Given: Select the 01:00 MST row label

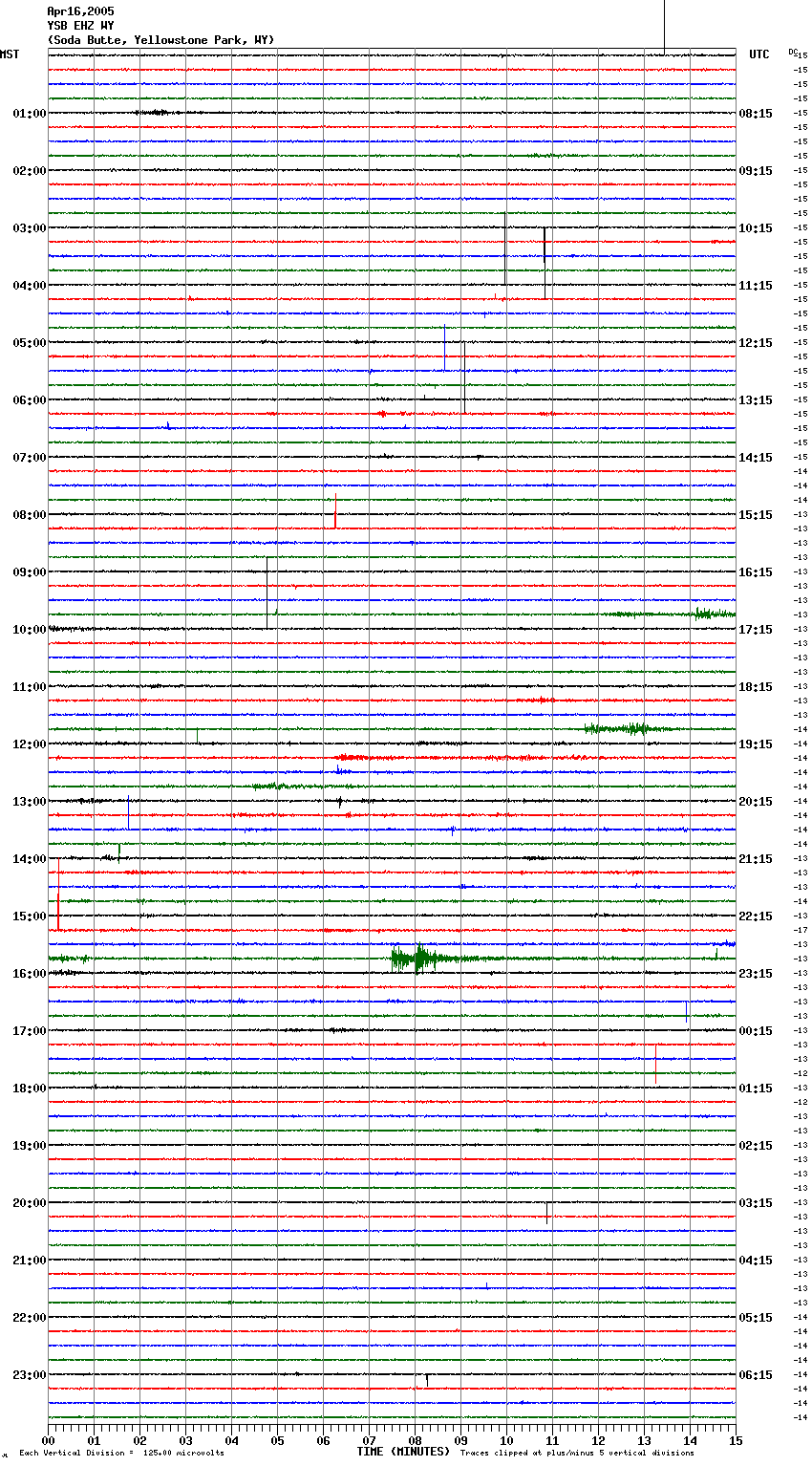Looking at the screenshot, I should tap(30, 114).
